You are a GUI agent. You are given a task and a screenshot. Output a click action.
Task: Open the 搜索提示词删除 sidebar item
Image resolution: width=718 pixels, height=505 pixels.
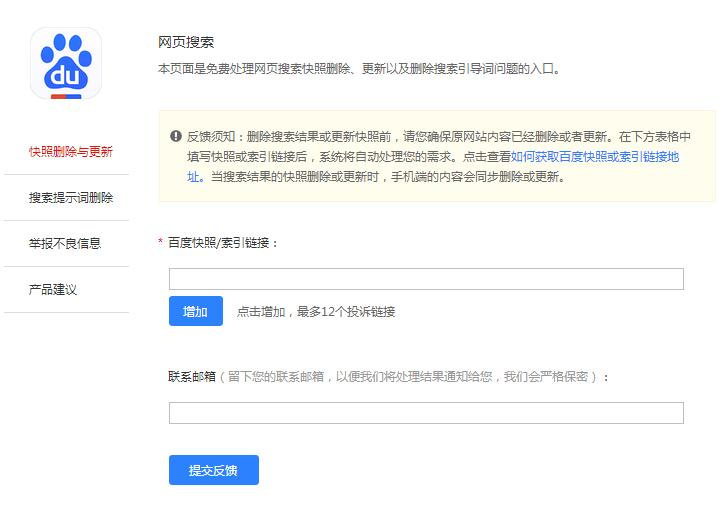click(x=70, y=198)
